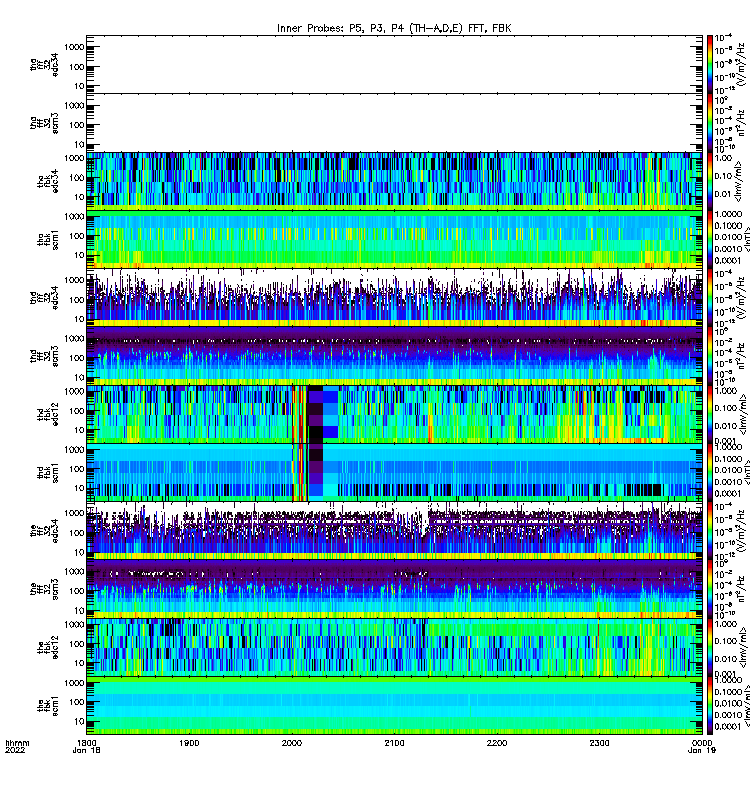
Task: Click the color bar beside the fff edc34 panel
Action: click(710, 531)
